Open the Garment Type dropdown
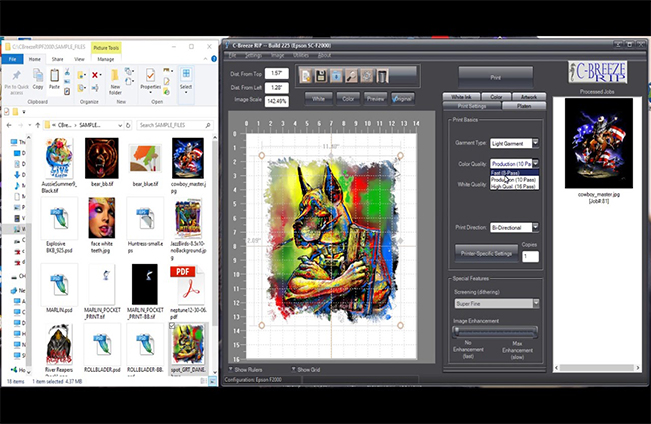The width and height of the screenshot is (651, 424). 535,143
